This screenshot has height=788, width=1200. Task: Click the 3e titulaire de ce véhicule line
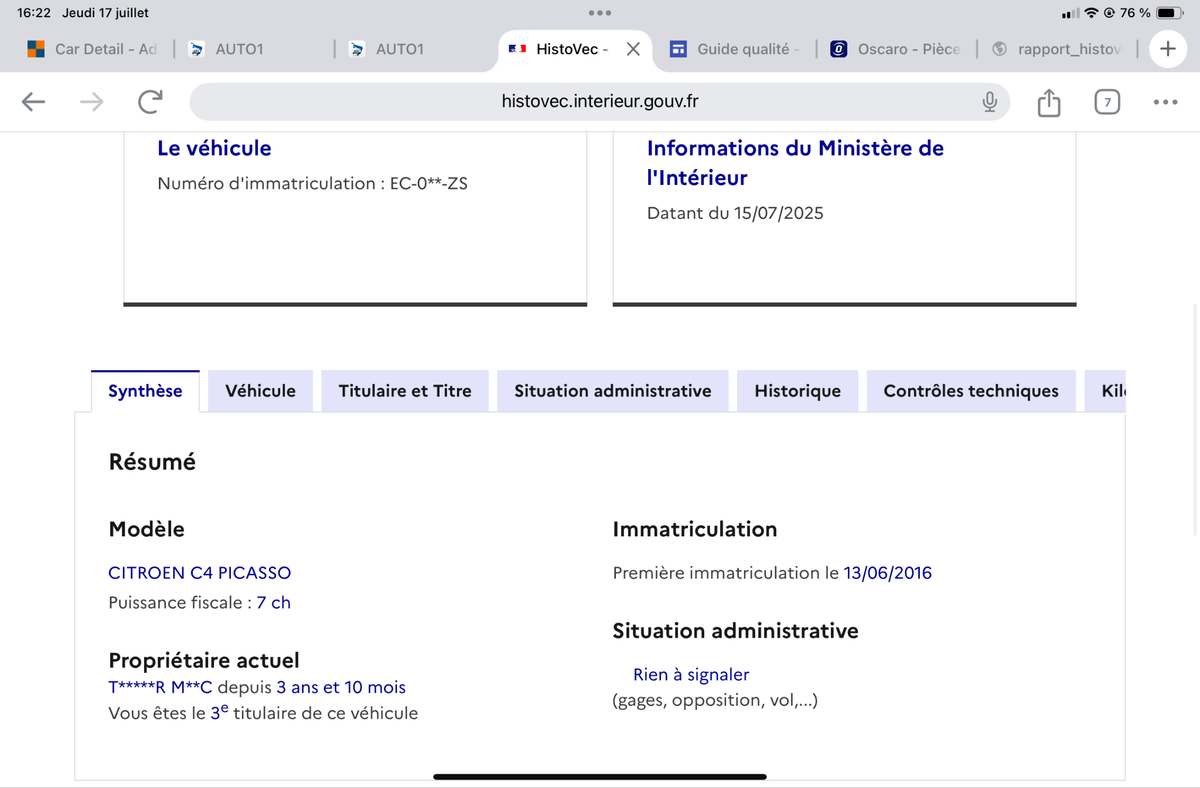(x=263, y=713)
